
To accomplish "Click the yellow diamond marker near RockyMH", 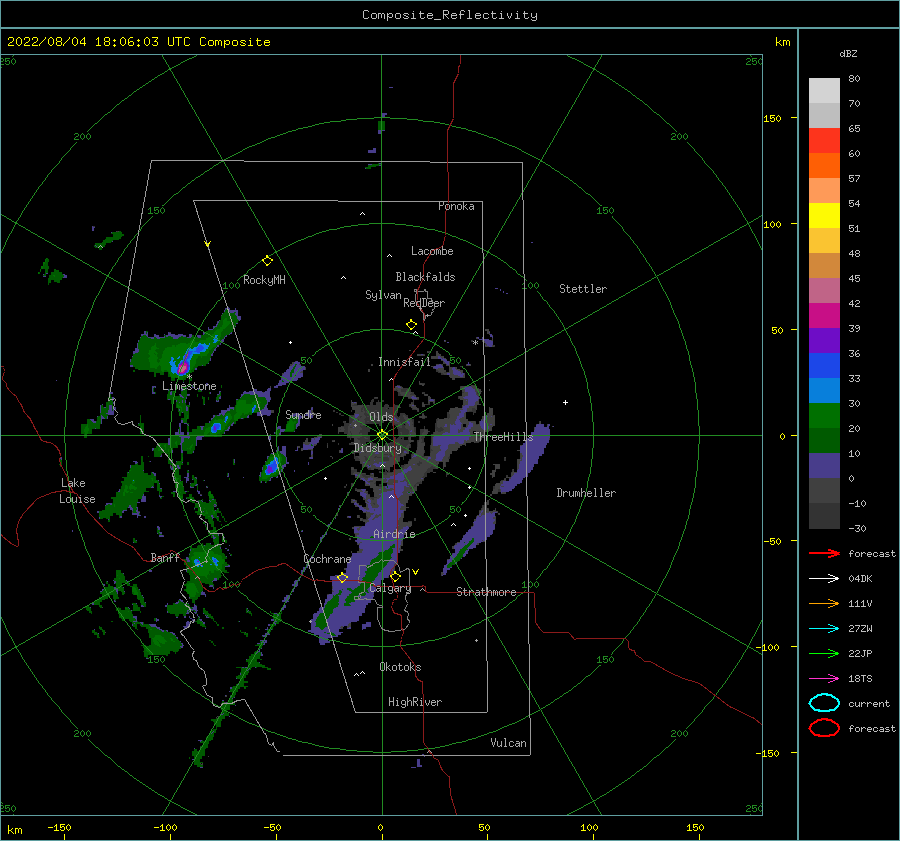I will click(267, 261).
